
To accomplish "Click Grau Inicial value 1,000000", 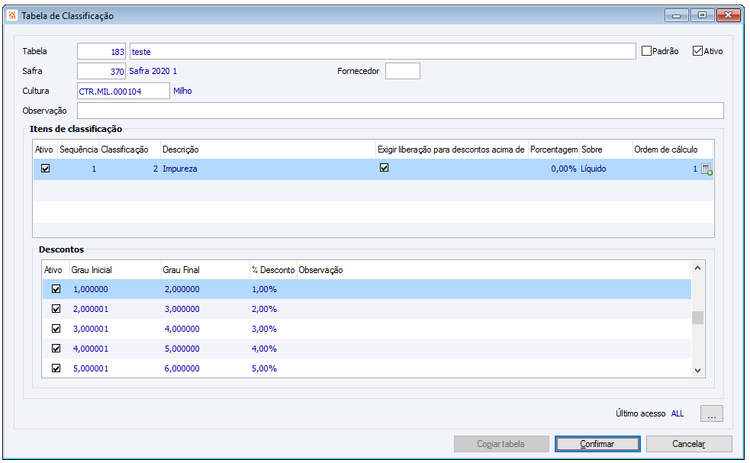I will pos(90,289).
